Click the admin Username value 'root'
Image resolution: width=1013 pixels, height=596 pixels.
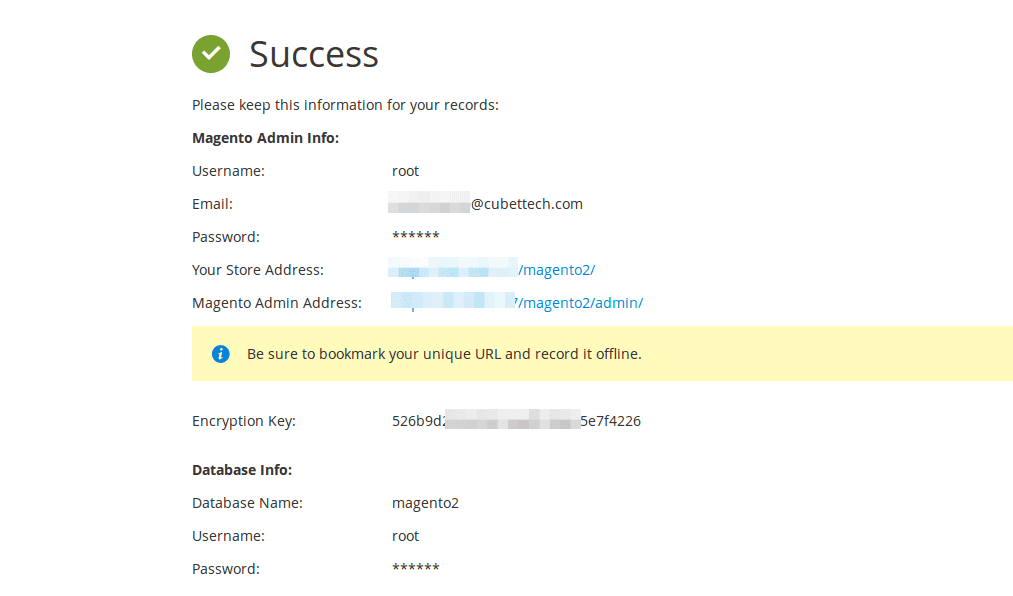(x=405, y=171)
